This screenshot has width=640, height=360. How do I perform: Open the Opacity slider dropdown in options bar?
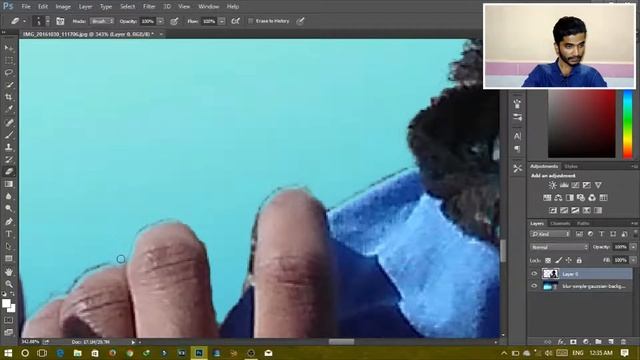coord(160,21)
